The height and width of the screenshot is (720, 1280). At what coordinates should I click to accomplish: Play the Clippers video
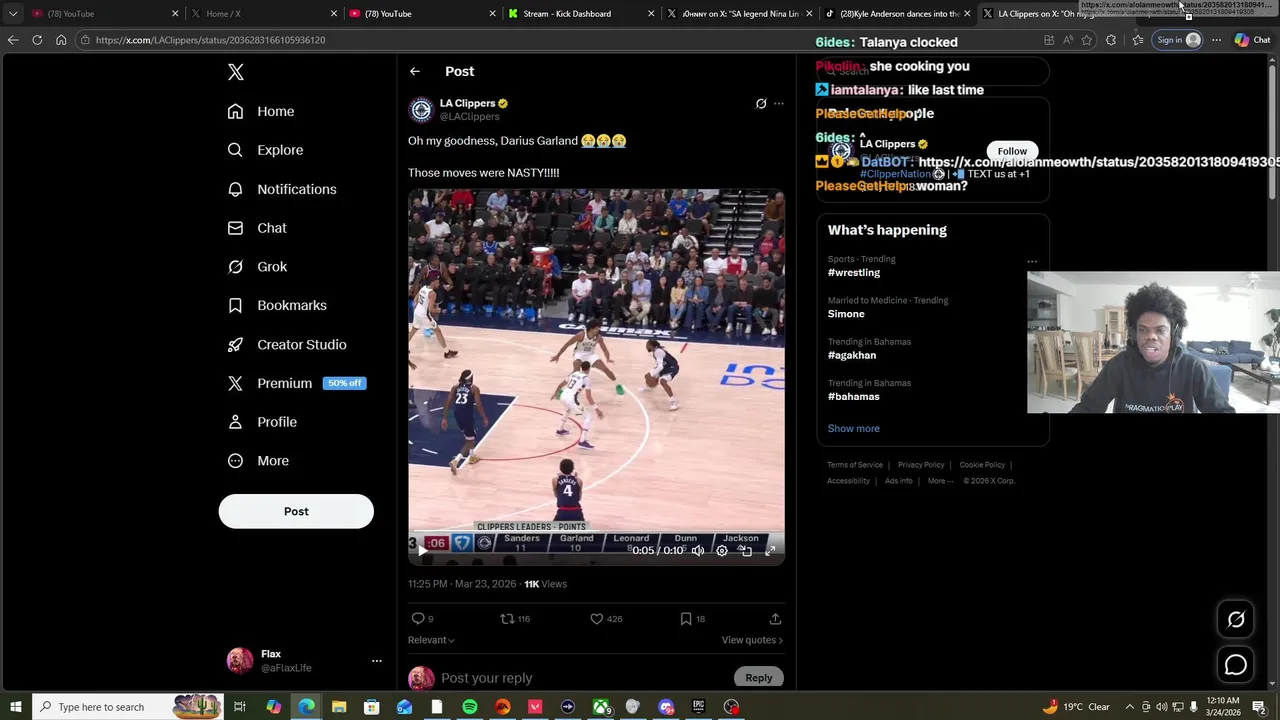[x=422, y=550]
